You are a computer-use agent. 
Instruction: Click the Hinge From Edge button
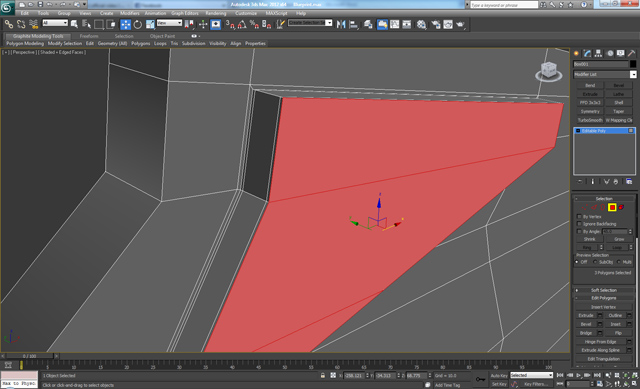(600, 342)
